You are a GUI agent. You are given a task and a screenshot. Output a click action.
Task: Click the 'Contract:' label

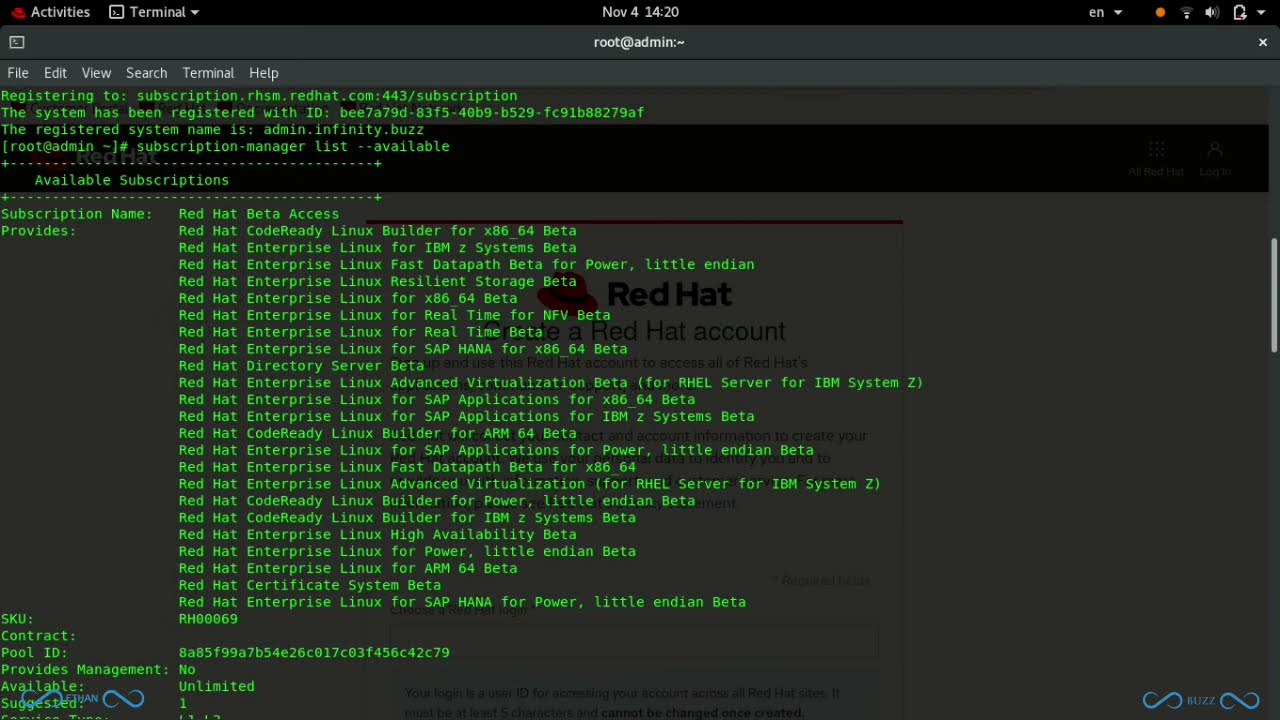[x=38, y=636]
